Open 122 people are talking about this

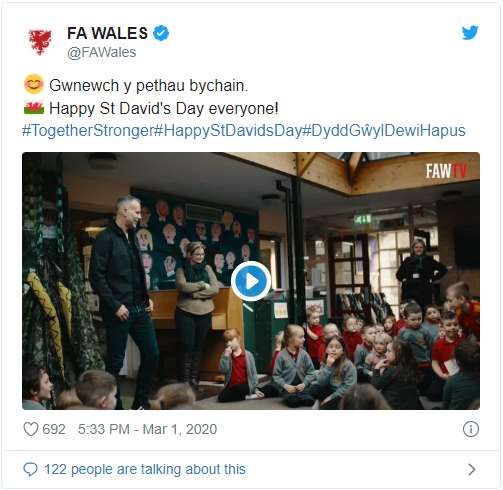pos(145,469)
